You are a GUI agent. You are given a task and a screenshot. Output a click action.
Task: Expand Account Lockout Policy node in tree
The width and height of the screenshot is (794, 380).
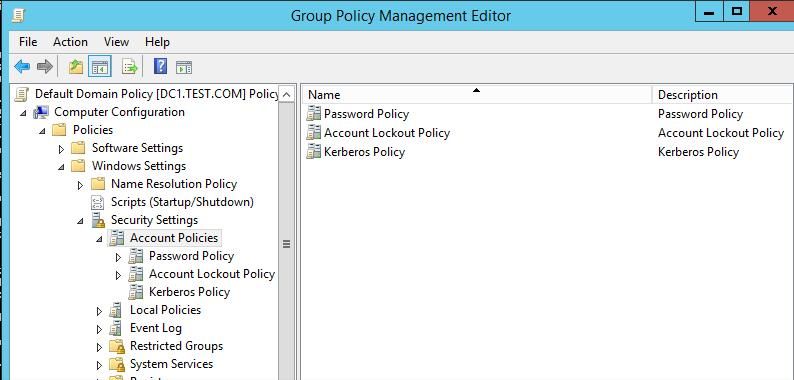(118, 275)
